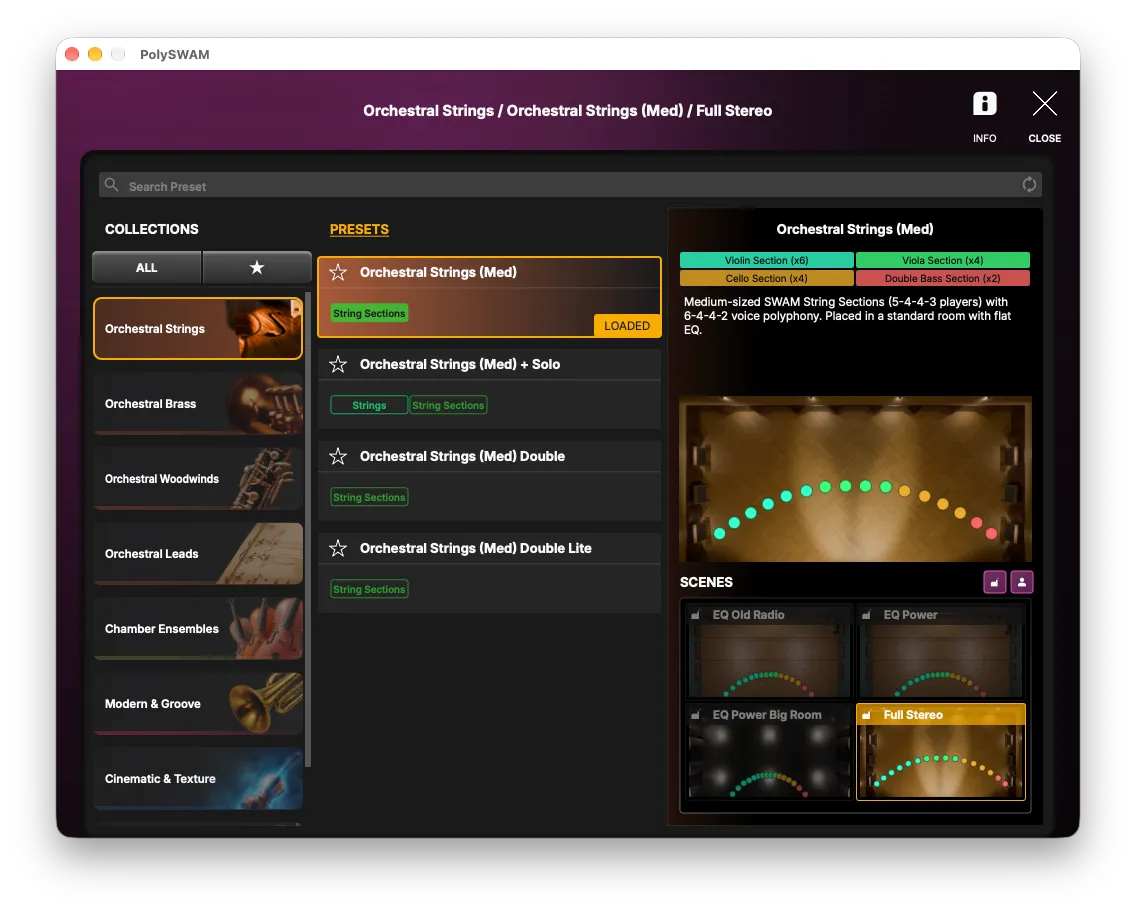Click the stage layout preview image
Image resolution: width=1136 pixels, height=912 pixels.
point(856,479)
